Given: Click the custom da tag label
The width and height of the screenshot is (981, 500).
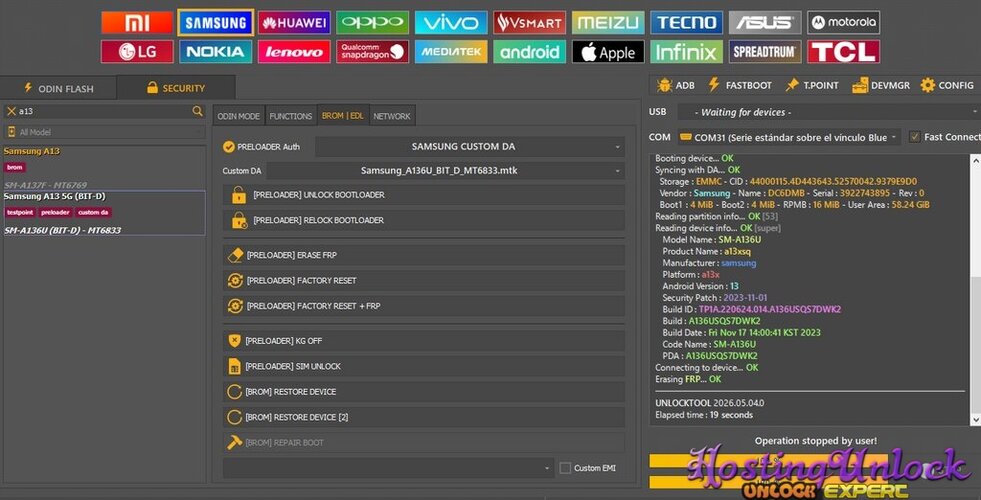Looking at the screenshot, I should point(93,213).
